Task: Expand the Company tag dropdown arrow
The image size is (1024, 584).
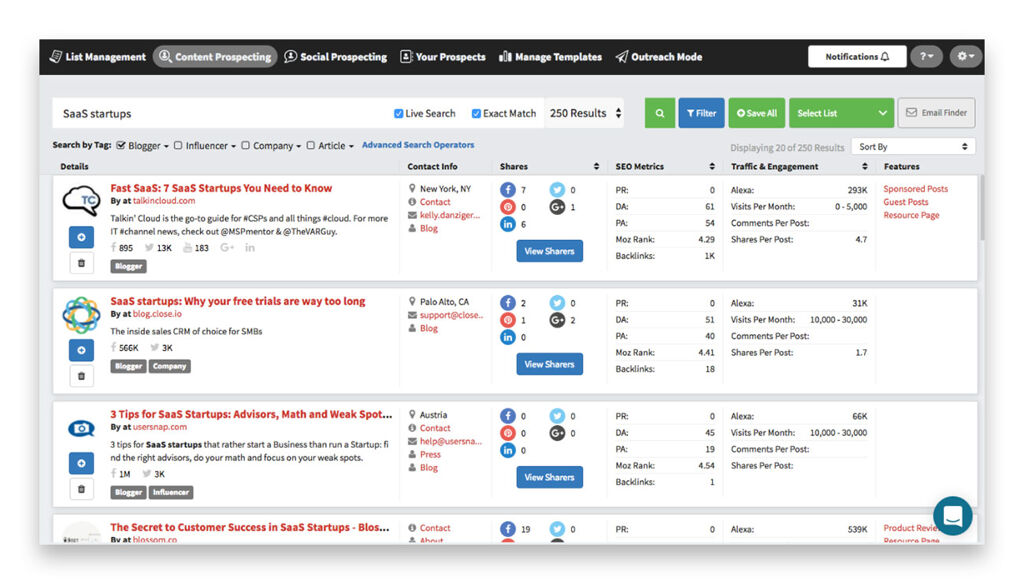Action: [298, 146]
